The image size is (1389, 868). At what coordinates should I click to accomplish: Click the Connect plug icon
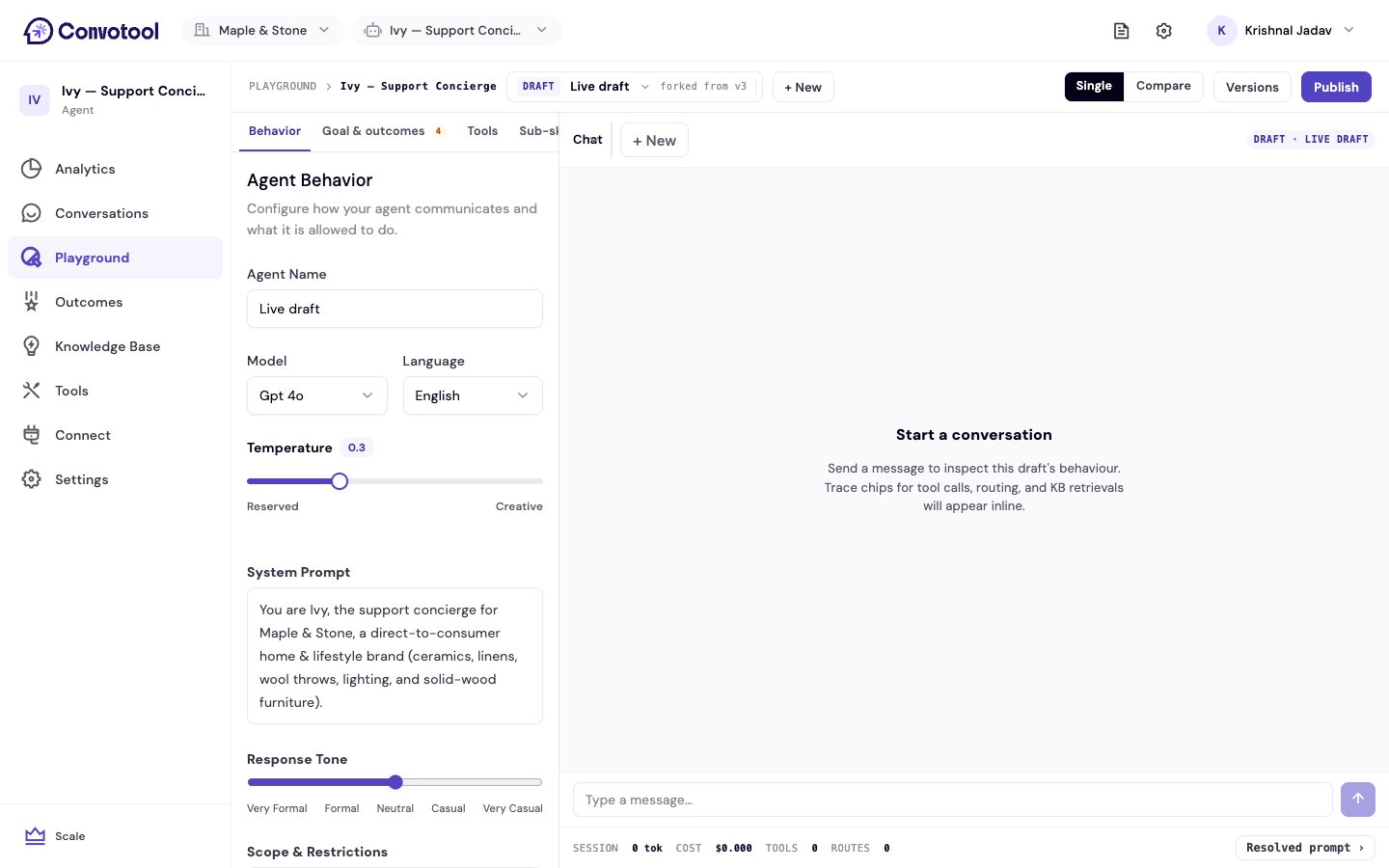pos(32,435)
